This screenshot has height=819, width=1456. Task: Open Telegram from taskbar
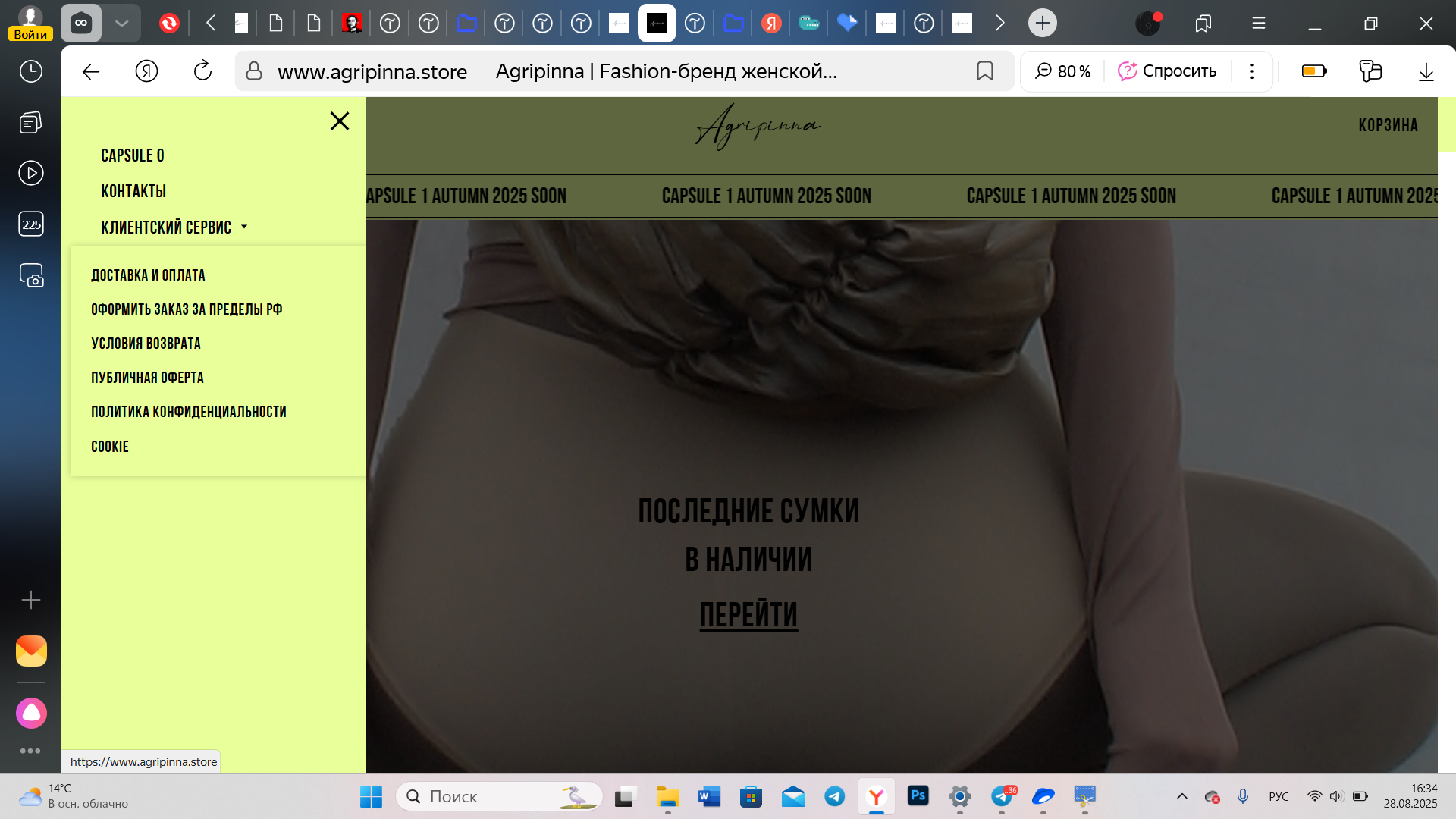coord(834,797)
